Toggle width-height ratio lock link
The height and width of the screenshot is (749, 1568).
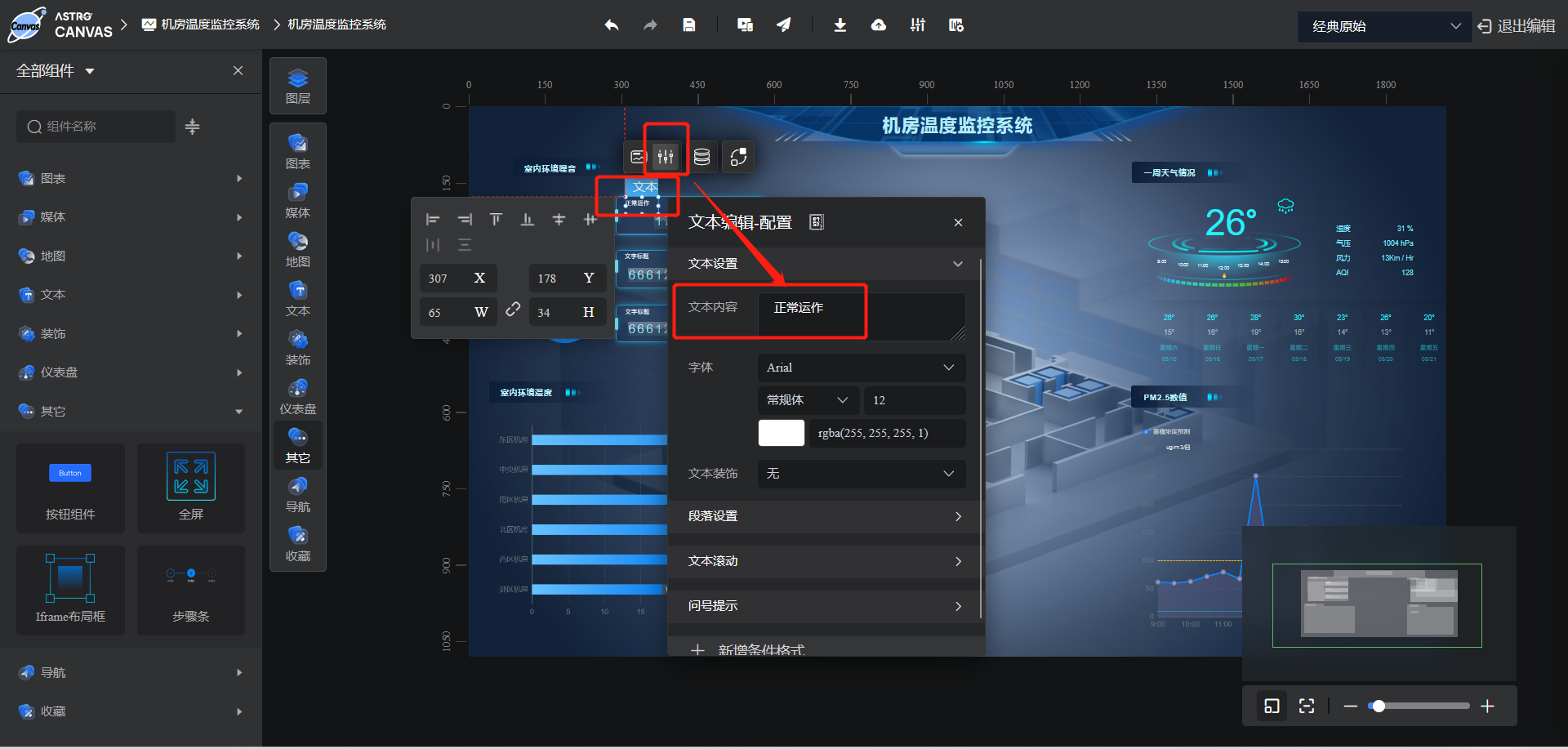[513, 310]
